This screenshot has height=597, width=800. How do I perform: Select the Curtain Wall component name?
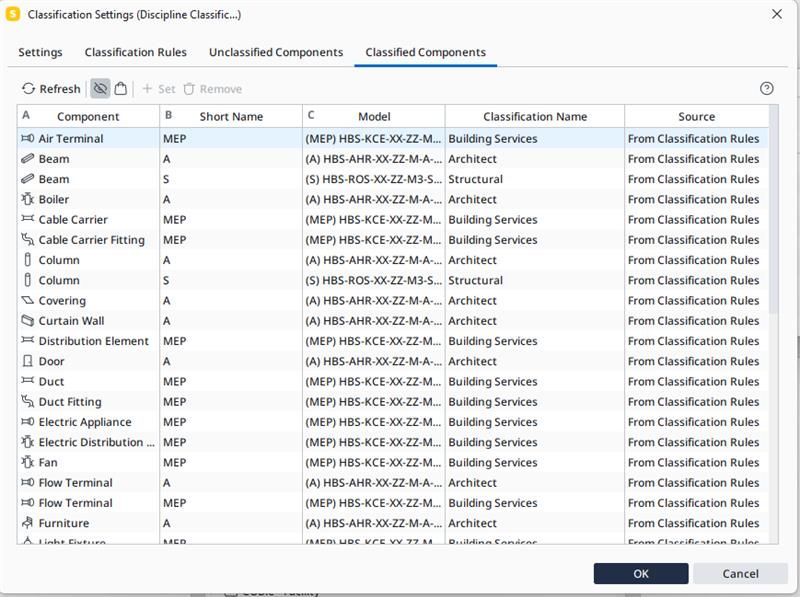[x=71, y=320]
